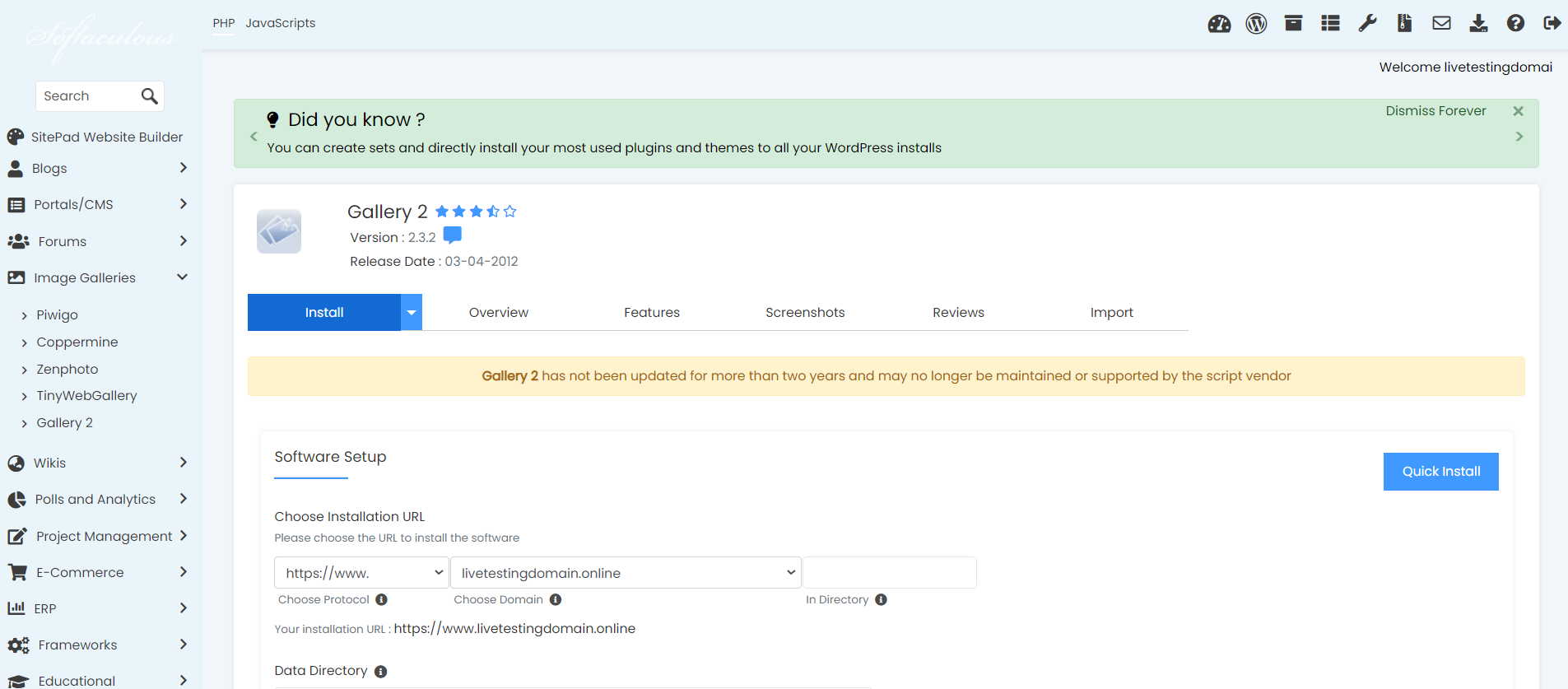This screenshot has height=689, width=1568.
Task: Click the Quick Install button
Action: (1440, 472)
